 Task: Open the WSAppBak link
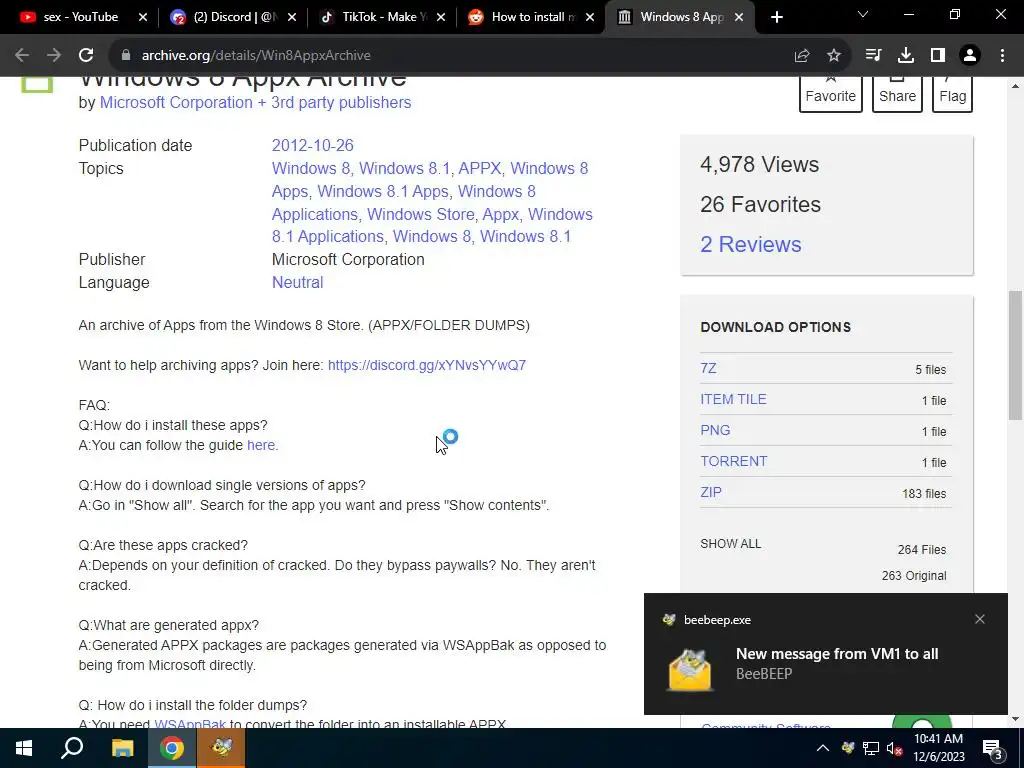click(189, 724)
